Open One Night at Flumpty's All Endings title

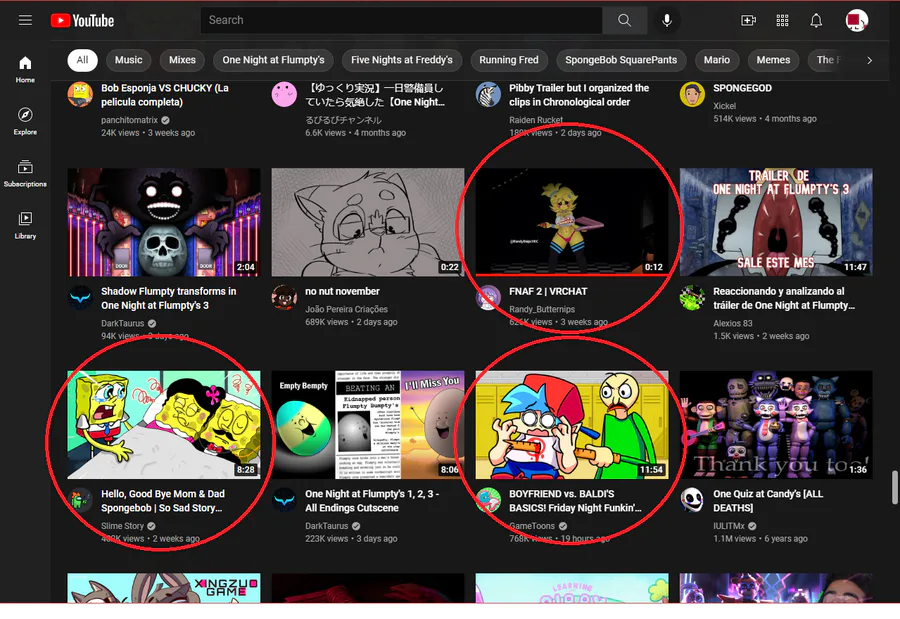point(372,501)
